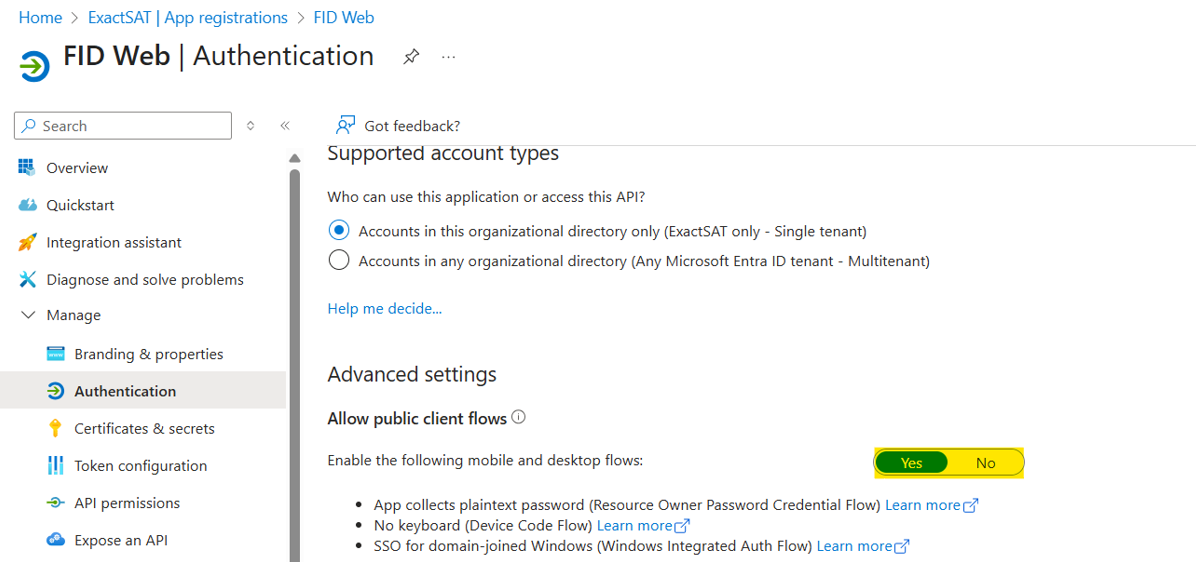
Task: Click the sidebar Search input field
Action: click(x=123, y=126)
